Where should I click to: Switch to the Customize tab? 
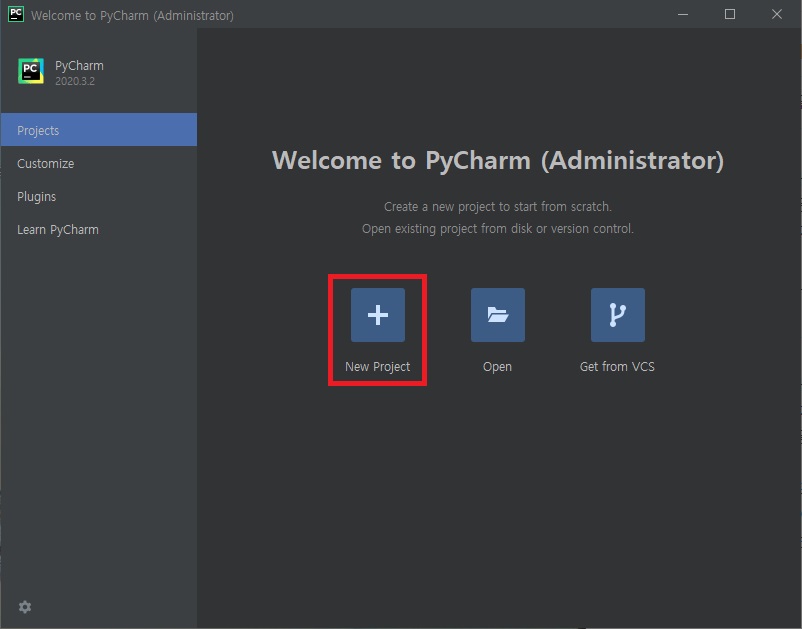click(x=99, y=164)
